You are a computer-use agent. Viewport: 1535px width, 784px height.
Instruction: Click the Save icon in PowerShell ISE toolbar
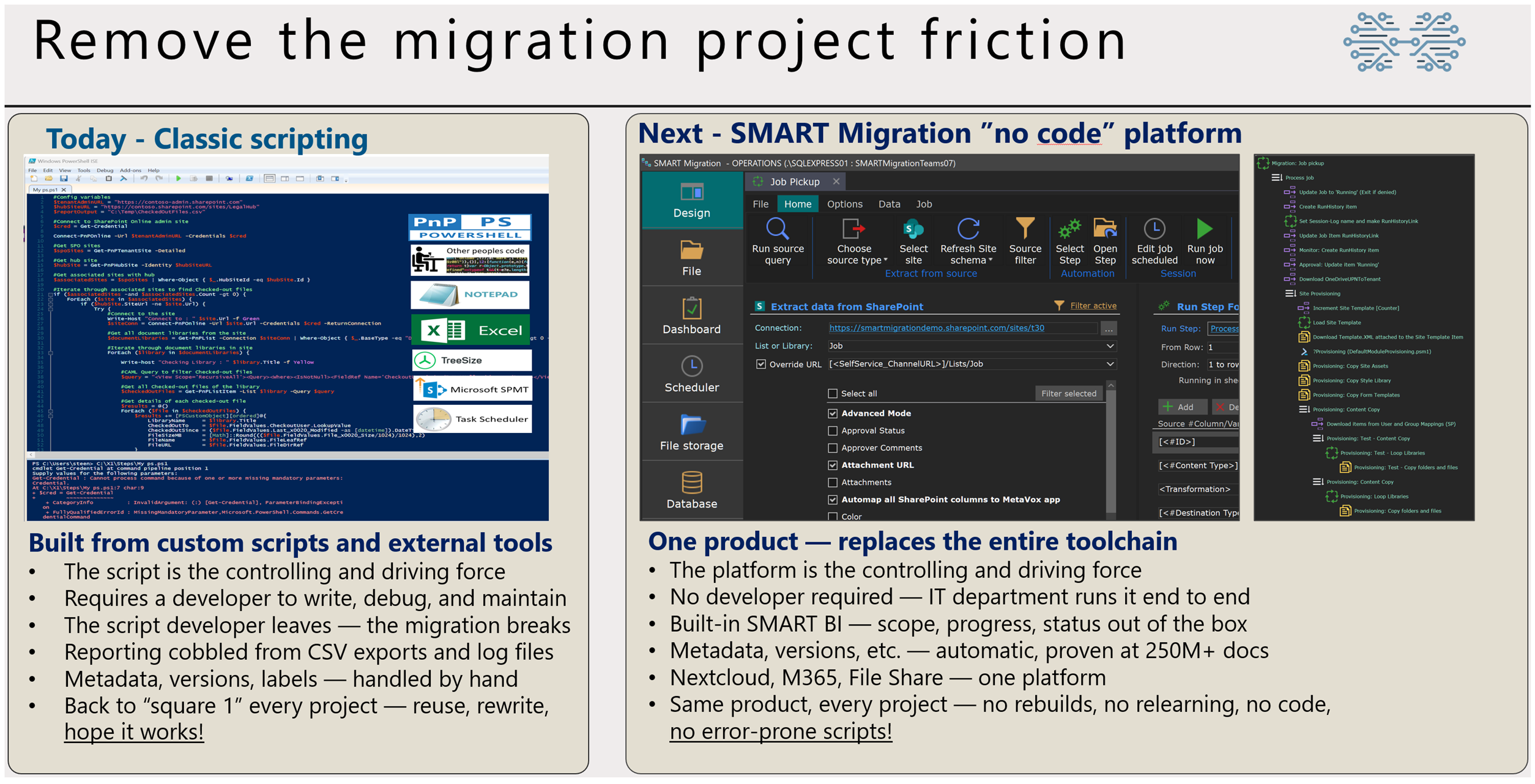point(64,179)
